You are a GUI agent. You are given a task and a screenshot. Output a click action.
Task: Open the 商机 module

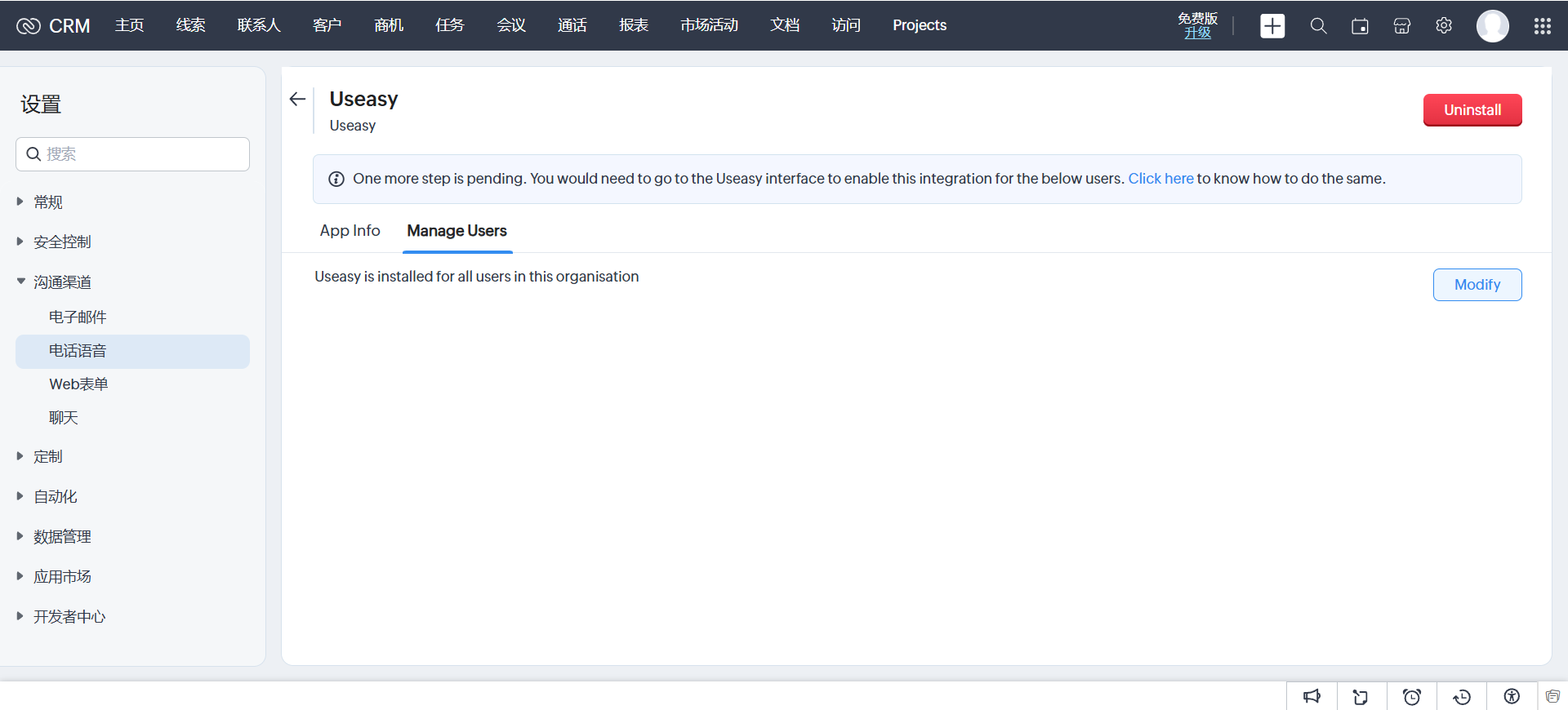[x=389, y=25]
